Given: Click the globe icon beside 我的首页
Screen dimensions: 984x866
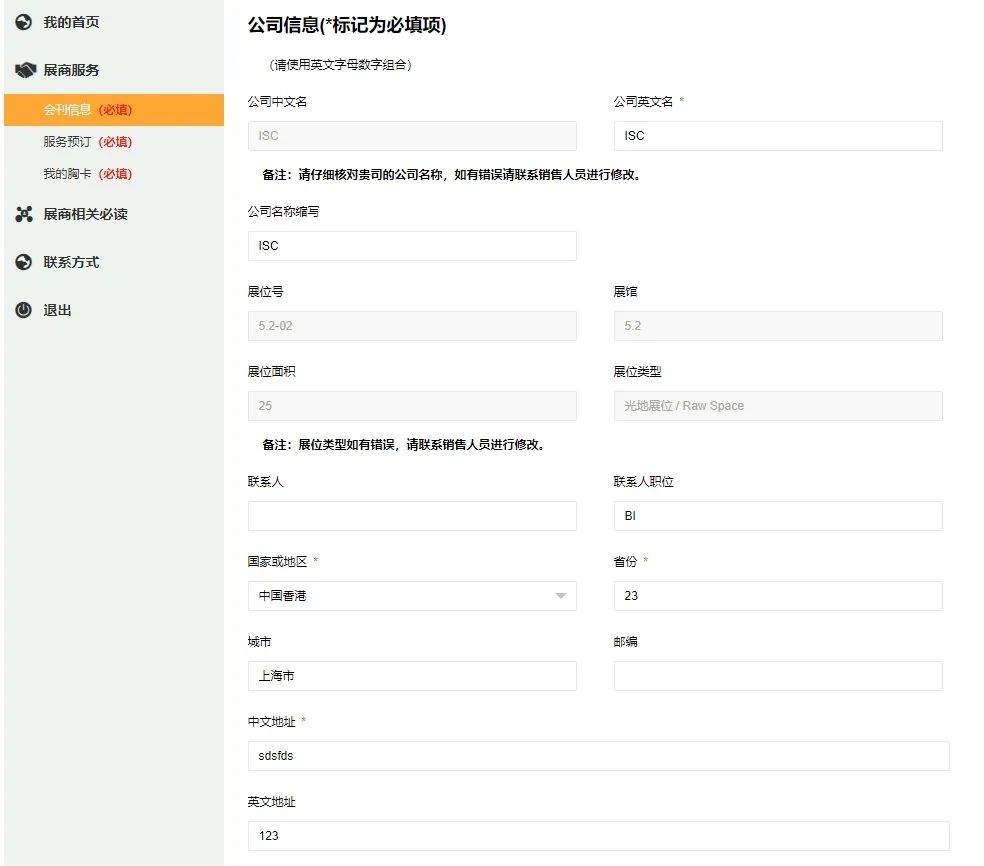Looking at the screenshot, I should pyautogui.click(x=24, y=22).
